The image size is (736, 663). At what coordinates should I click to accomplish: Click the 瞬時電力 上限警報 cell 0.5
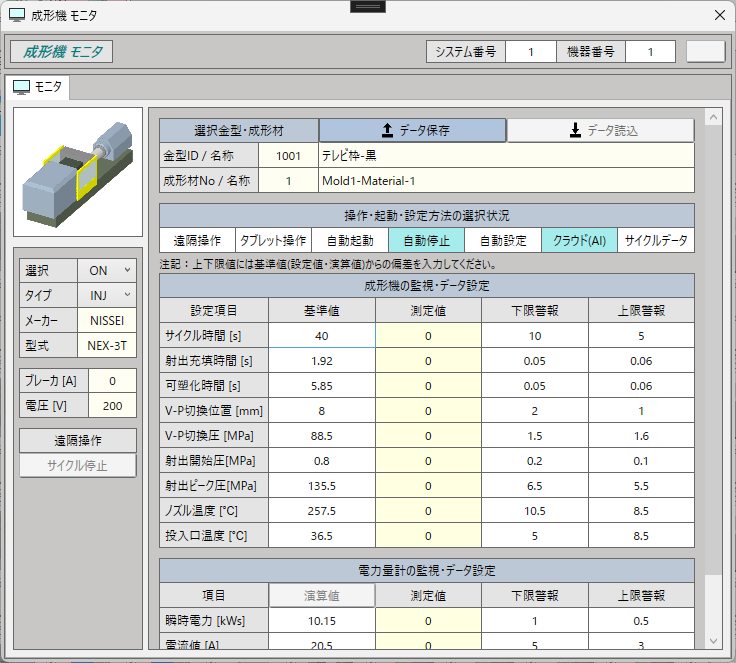click(641, 621)
